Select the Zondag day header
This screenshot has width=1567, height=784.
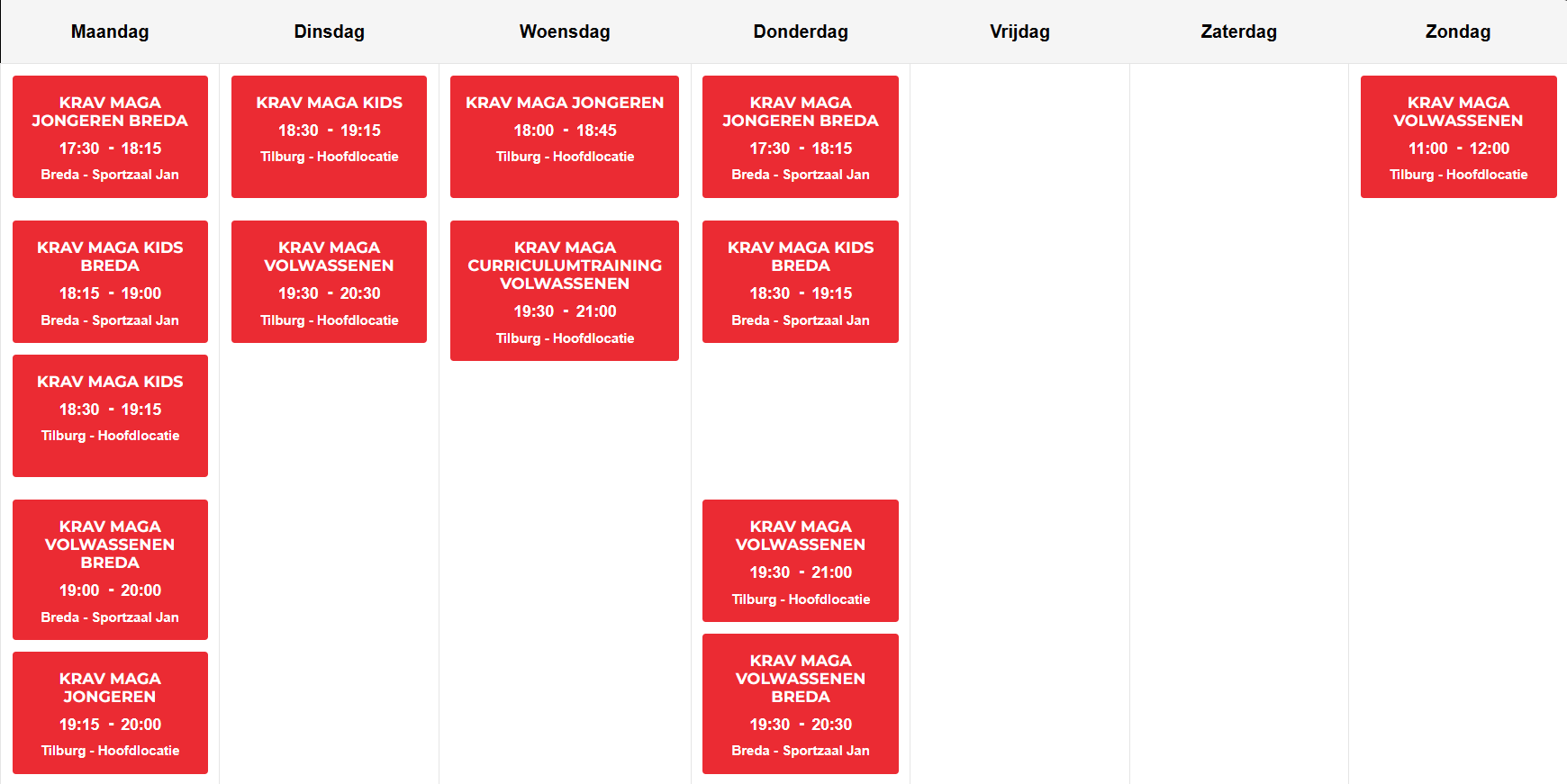point(1457,32)
